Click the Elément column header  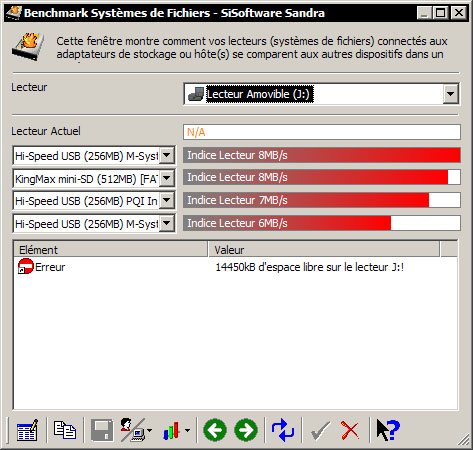[x=111, y=250]
